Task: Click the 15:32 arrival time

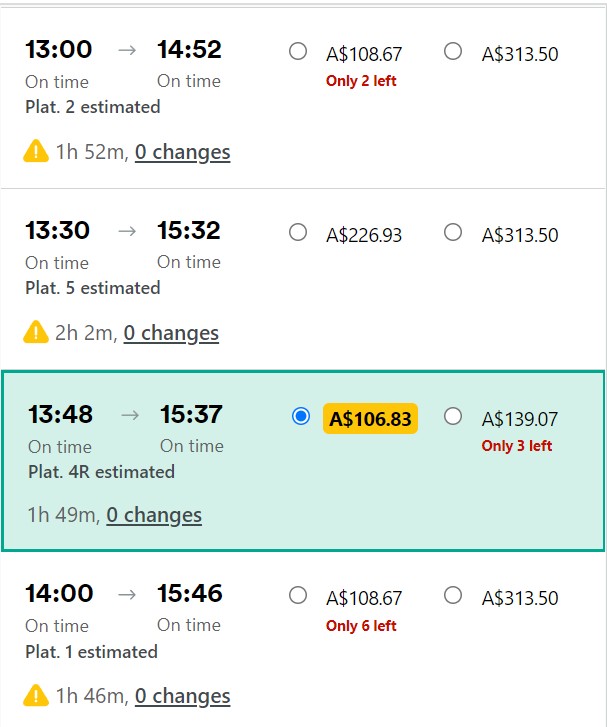Action: pyautogui.click(x=189, y=230)
